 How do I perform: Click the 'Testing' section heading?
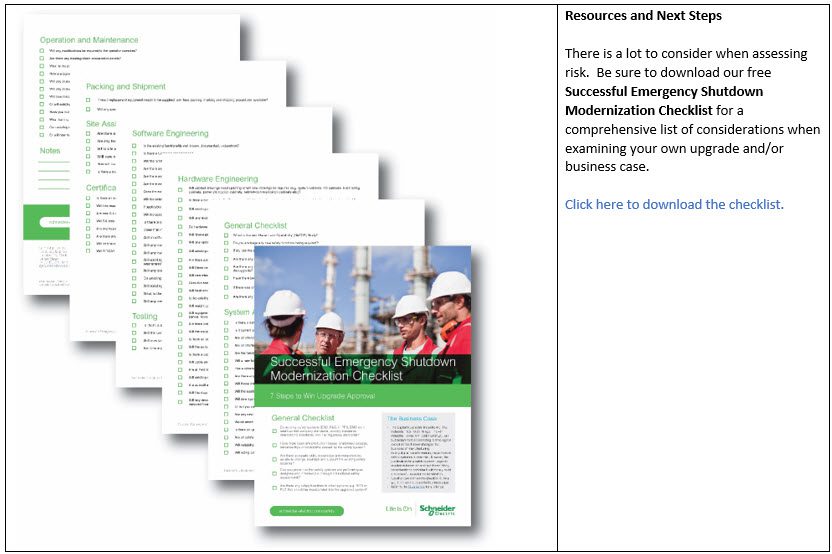(144, 316)
